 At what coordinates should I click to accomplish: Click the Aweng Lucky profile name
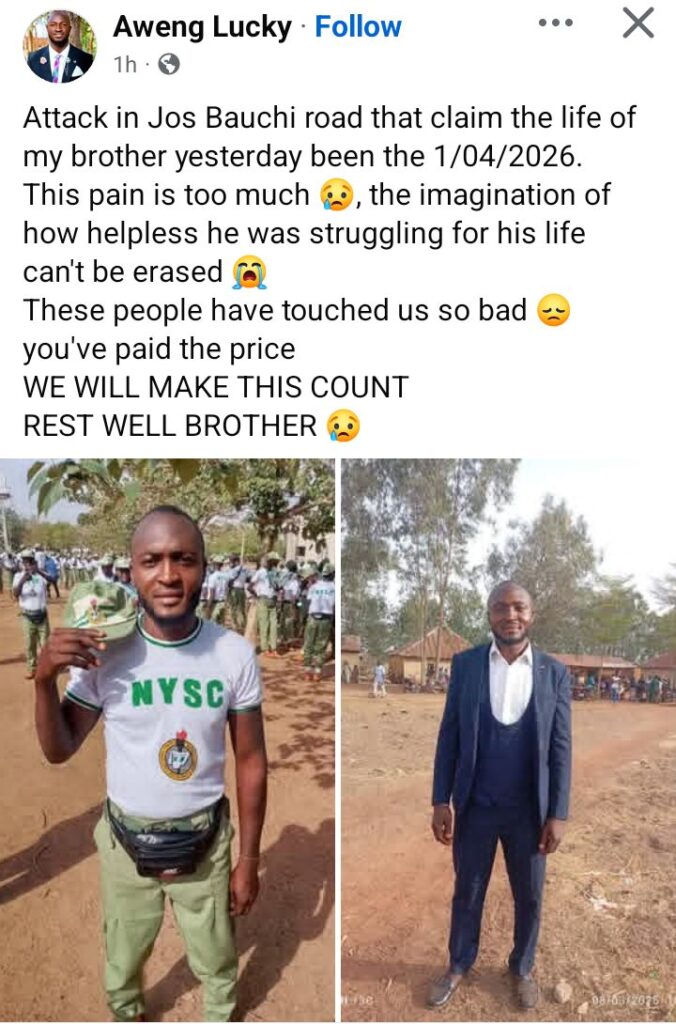[x=202, y=27]
